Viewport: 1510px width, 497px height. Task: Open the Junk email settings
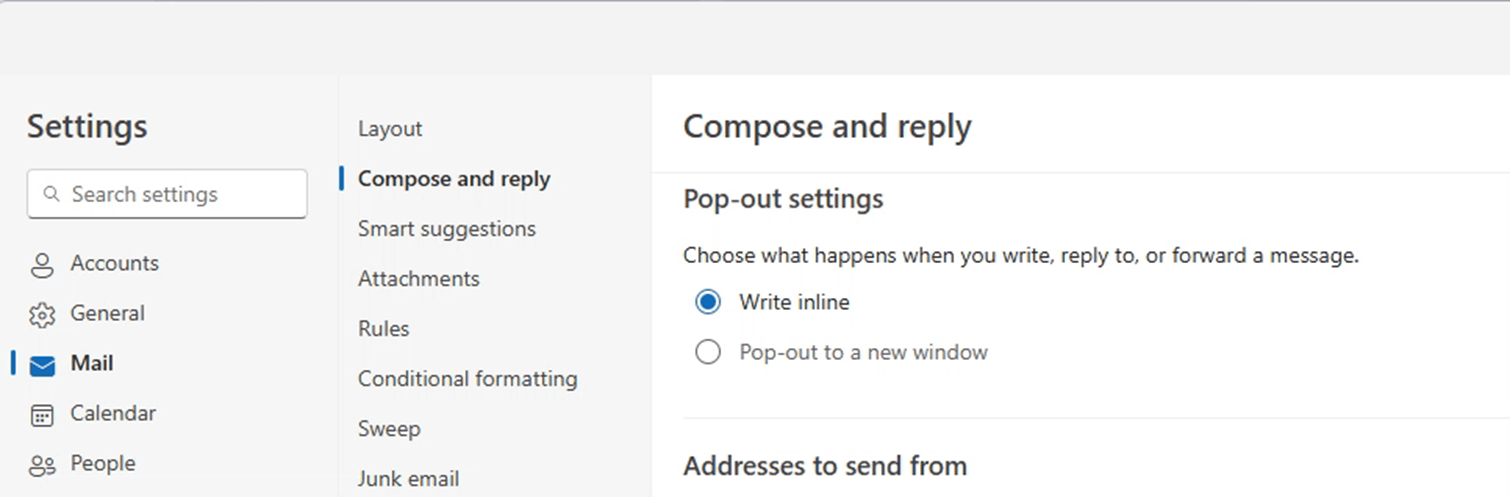pyautogui.click(x=408, y=479)
